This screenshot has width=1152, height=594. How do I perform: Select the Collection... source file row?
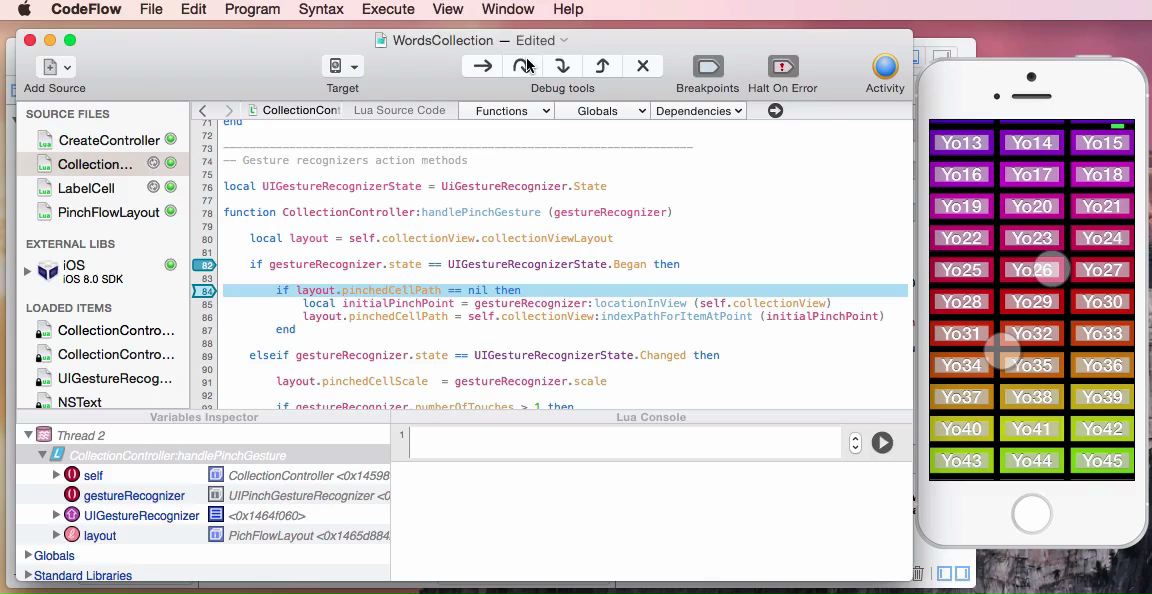point(103,164)
